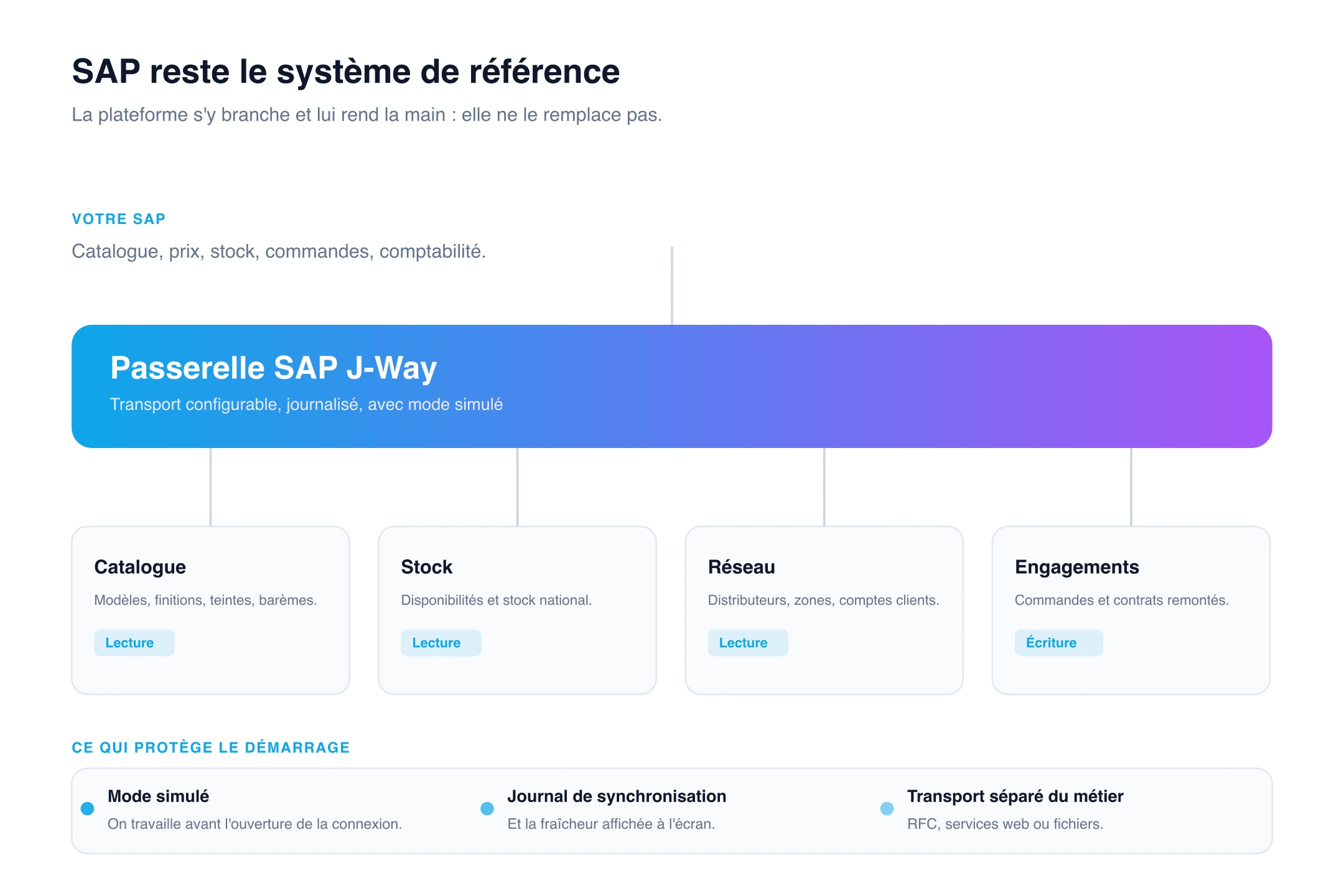Click the "Passerelle SAP J-Way" banner title
The image size is (1344, 896).
tap(274, 368)
